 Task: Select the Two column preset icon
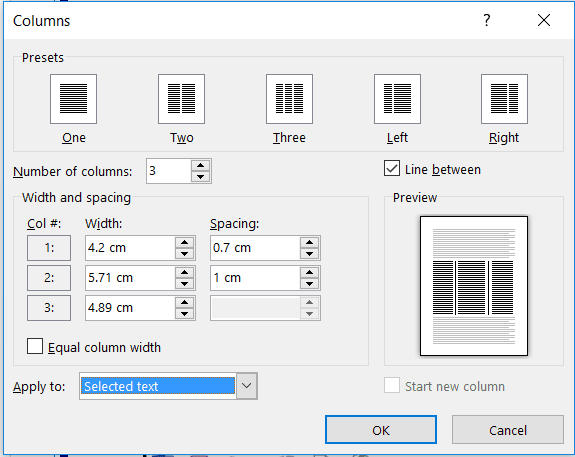(x=182, y=99)
